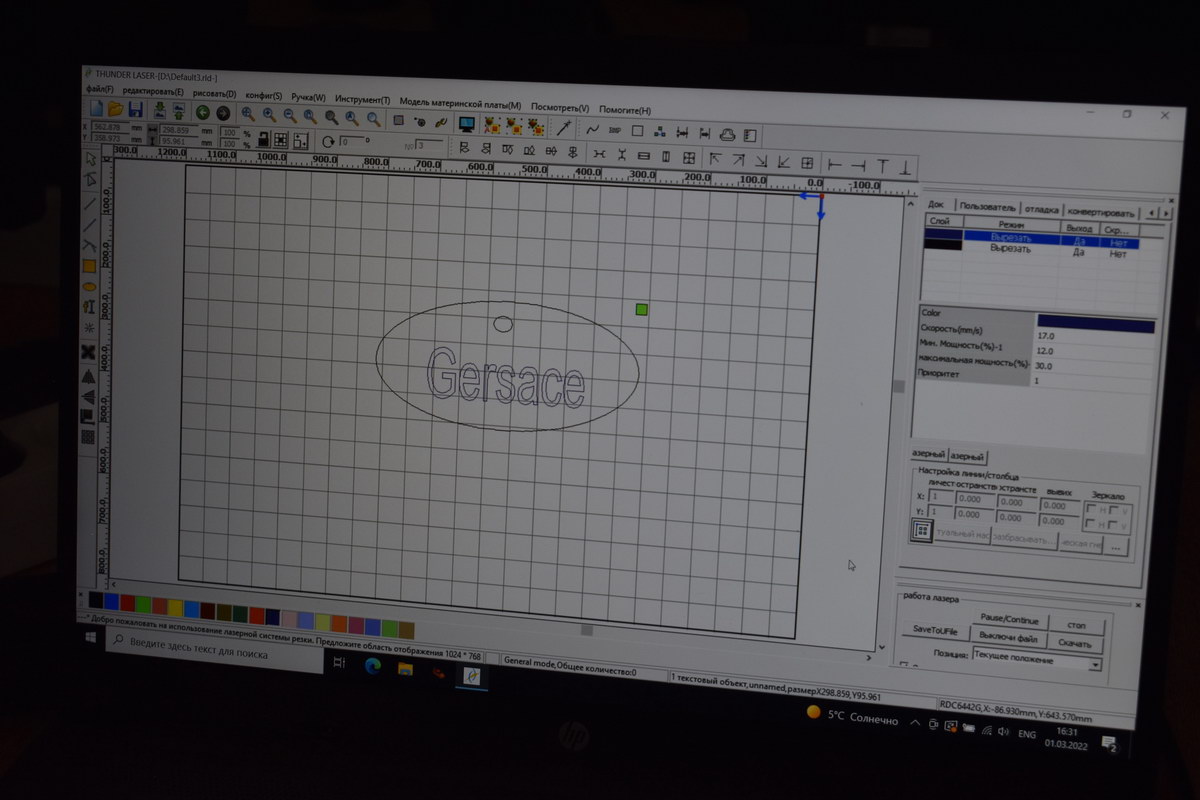Open the Инструмент(T) menu
Image resolution: width=1200 pixels, height=800 pixels.
(x=363, y=99)
